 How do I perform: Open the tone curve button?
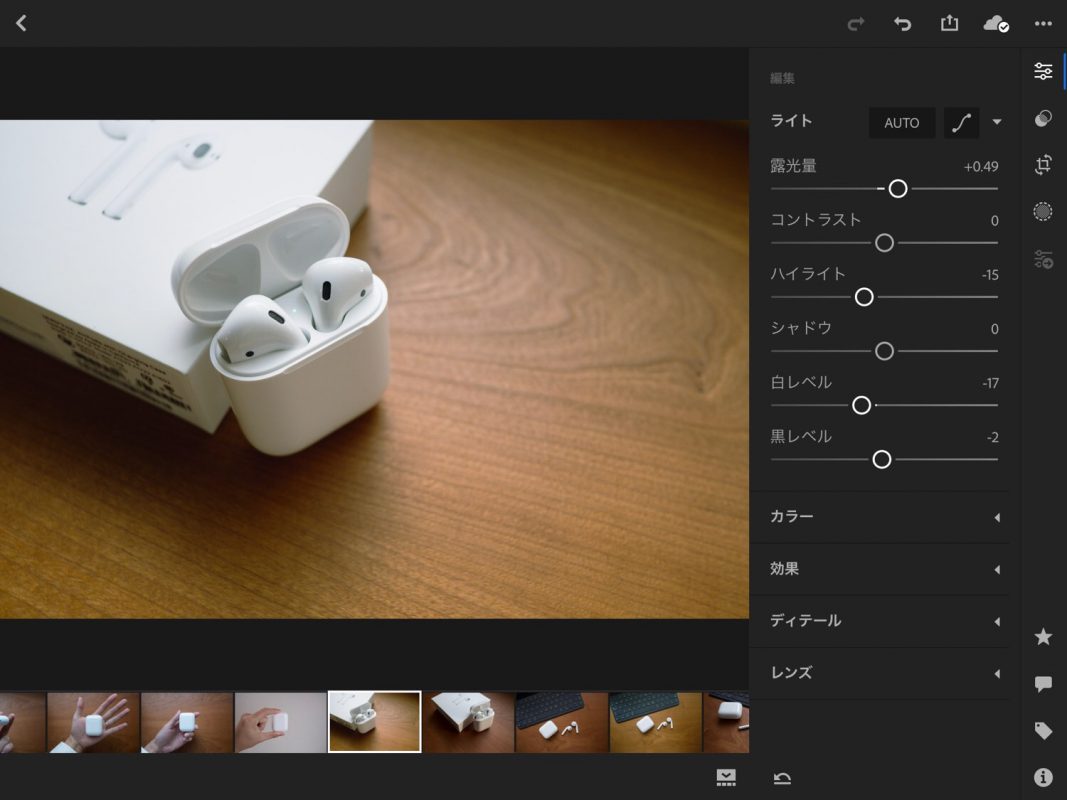[x=961, y=123]
